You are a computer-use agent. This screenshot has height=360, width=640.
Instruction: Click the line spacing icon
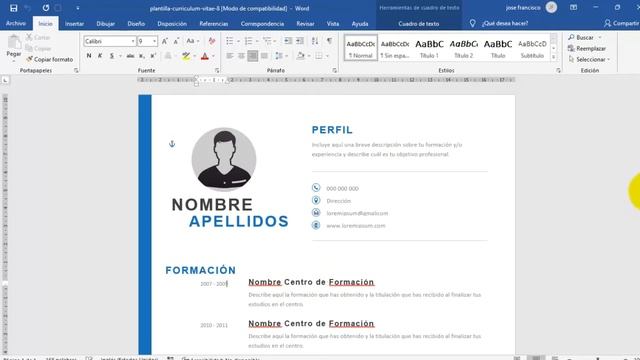point(279,56)
